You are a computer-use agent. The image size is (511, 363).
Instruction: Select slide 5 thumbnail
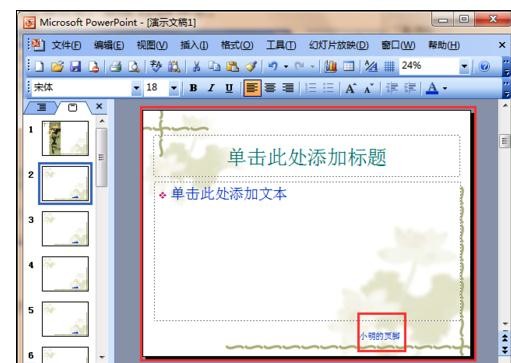[x=65, y=319]
